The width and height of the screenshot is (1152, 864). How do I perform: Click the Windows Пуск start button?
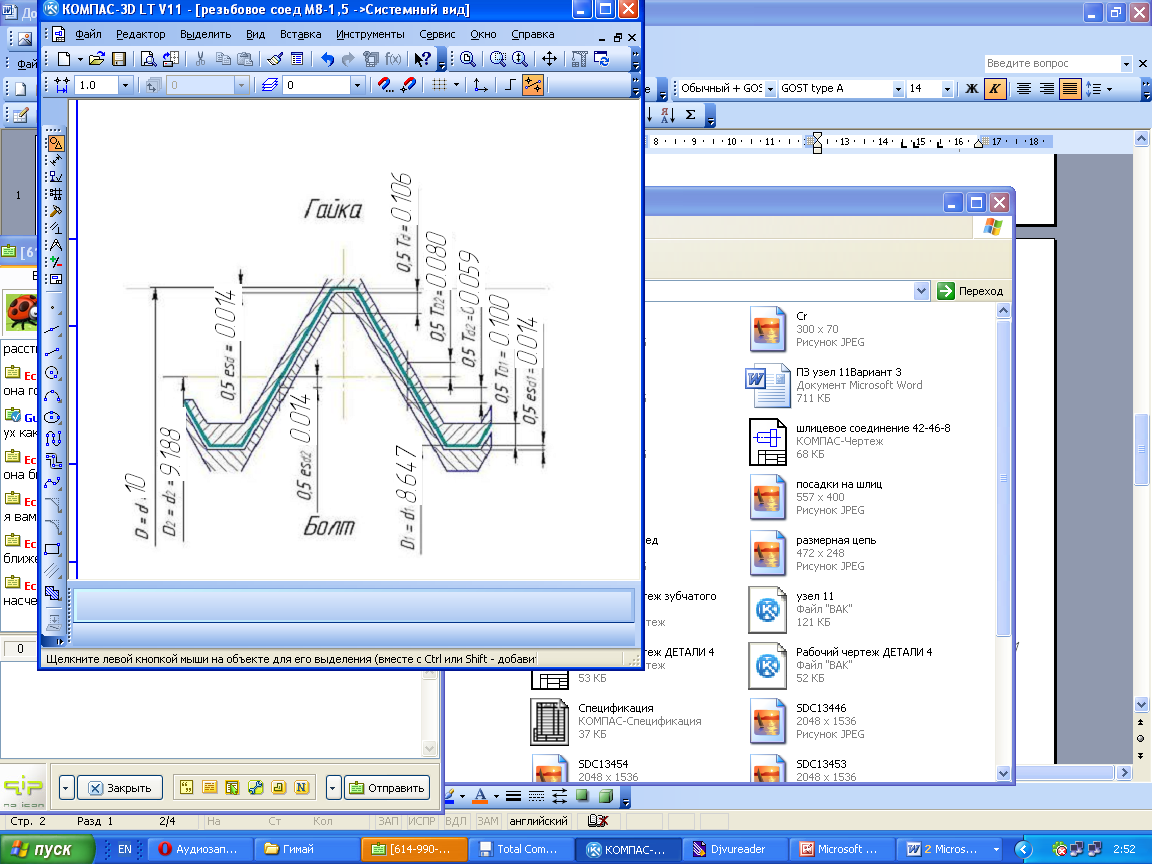coord(47,849)
